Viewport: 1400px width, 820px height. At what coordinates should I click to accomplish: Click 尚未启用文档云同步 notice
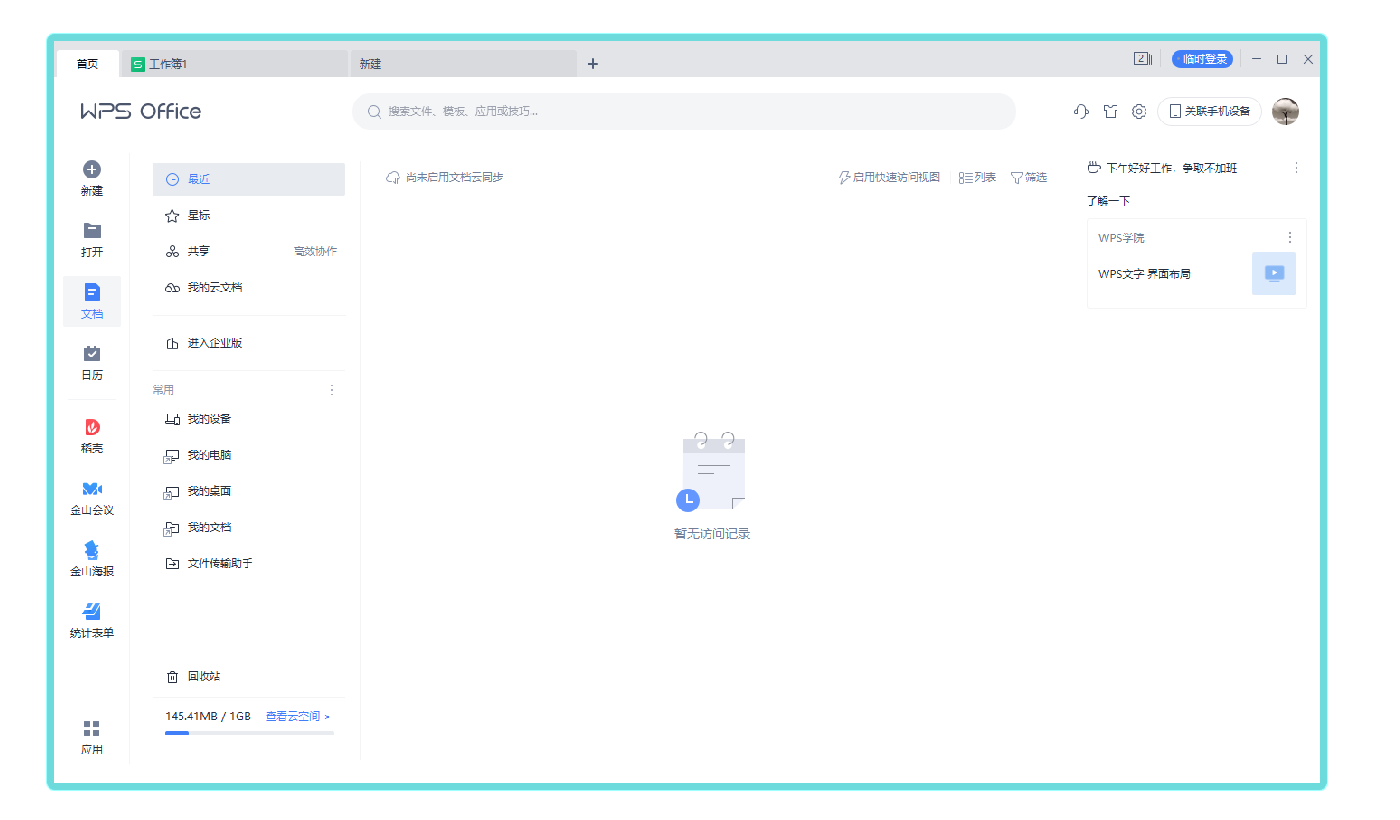[x=445, y=177]
